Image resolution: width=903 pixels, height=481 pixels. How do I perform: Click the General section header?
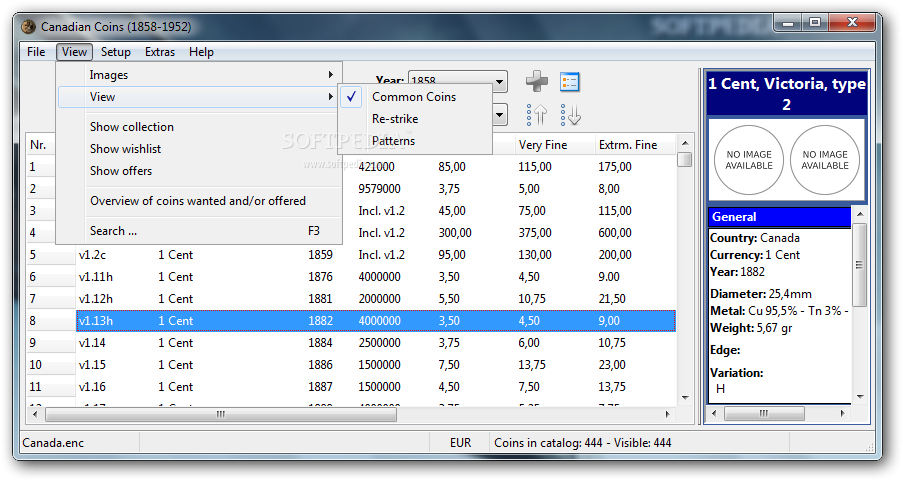click(780, 217)
